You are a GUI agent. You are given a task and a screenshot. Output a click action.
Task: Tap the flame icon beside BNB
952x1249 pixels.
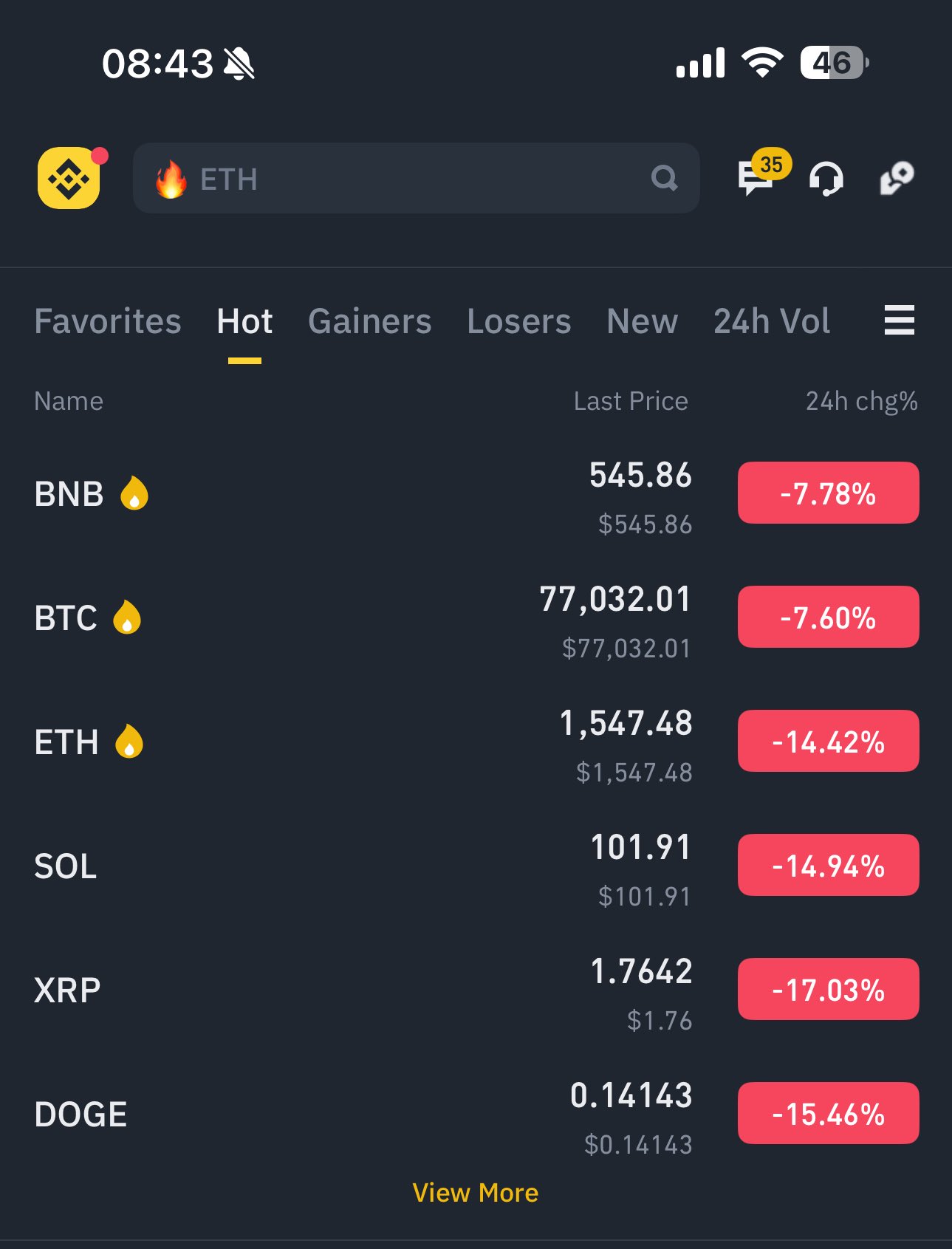[134, 493]
